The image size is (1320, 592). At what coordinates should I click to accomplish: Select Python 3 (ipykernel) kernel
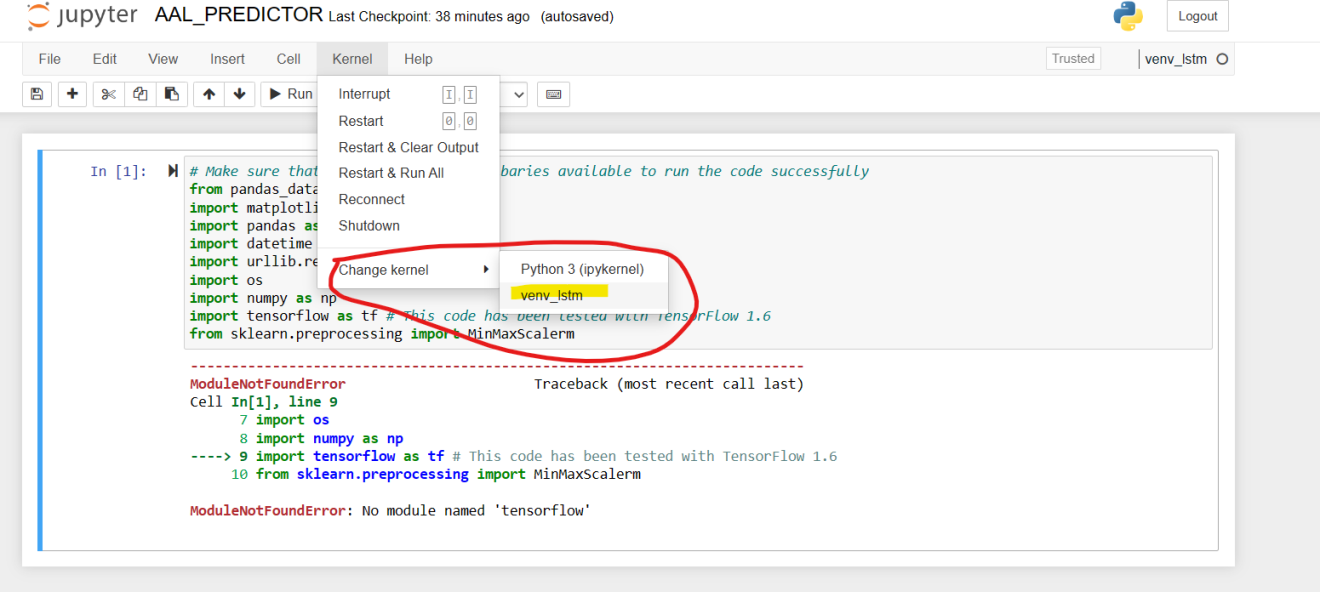[x=582, y=269]
